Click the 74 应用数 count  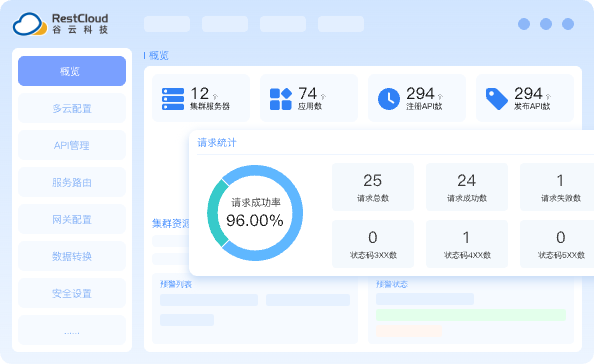(307, 94)
